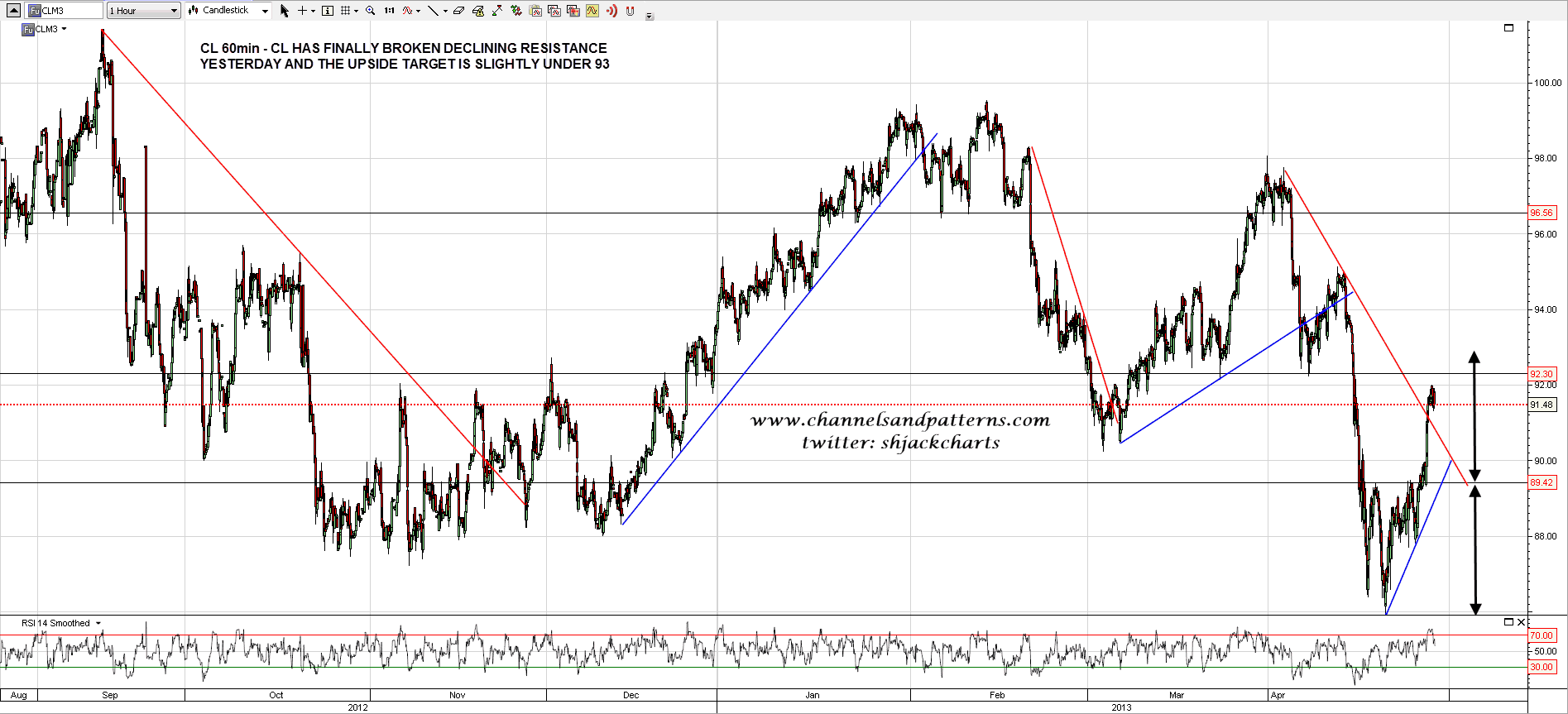
Task: Toggle the magnet snap tool
Action: tap(631, 11)
